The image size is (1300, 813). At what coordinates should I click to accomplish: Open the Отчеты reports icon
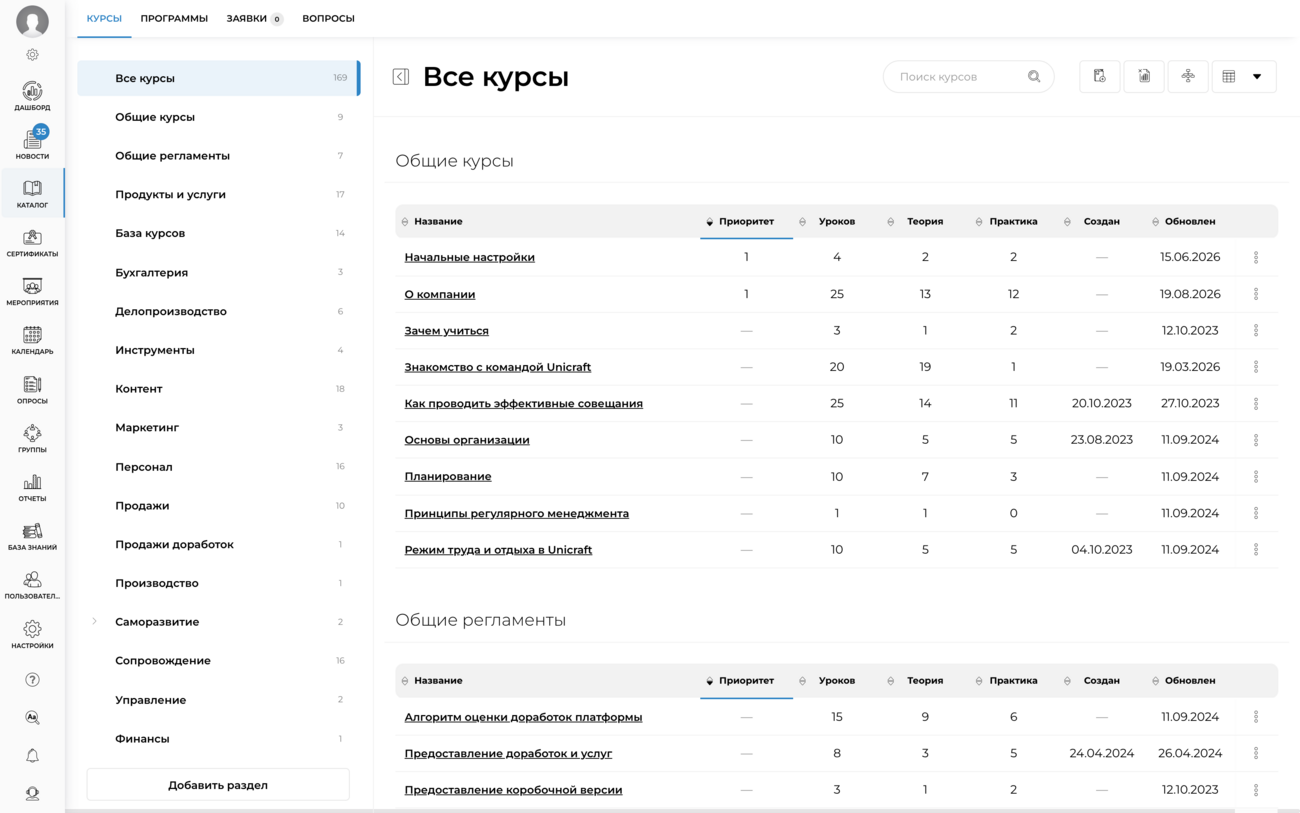[x=32, y=487]
